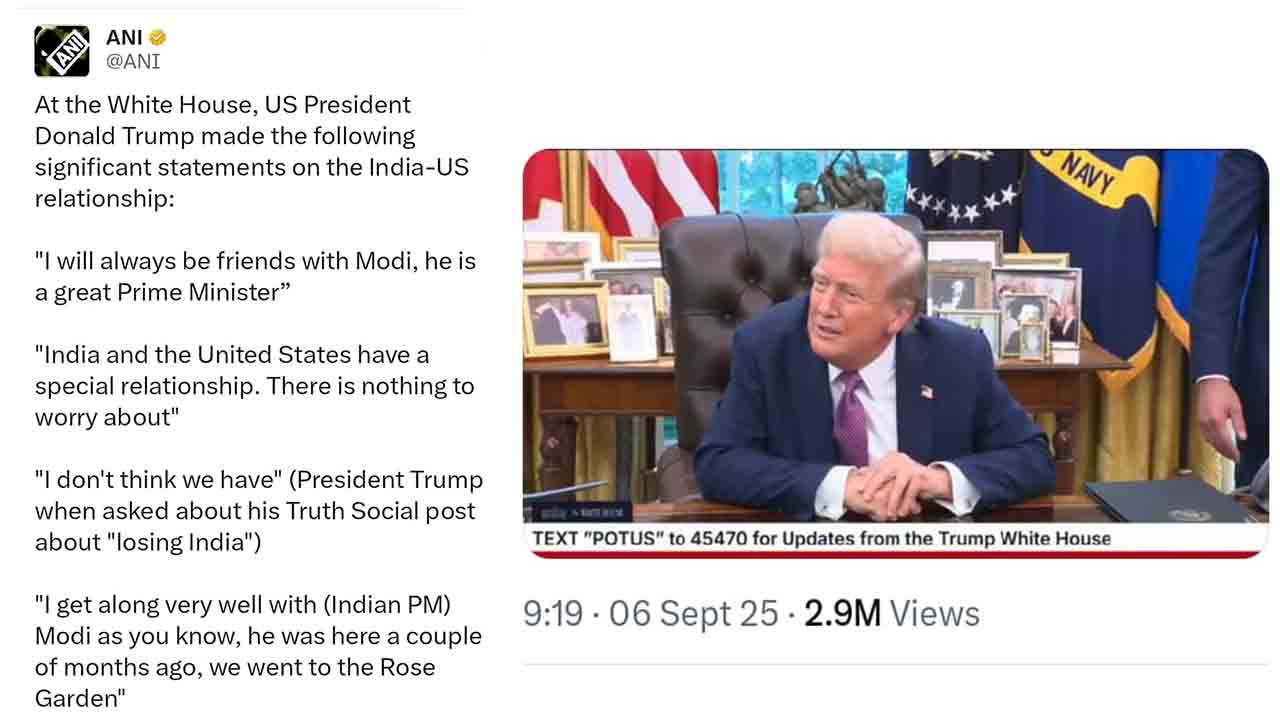Open the 2.9M Views count
Viewport: 1280px width, 720px height.
click(892, 613)
